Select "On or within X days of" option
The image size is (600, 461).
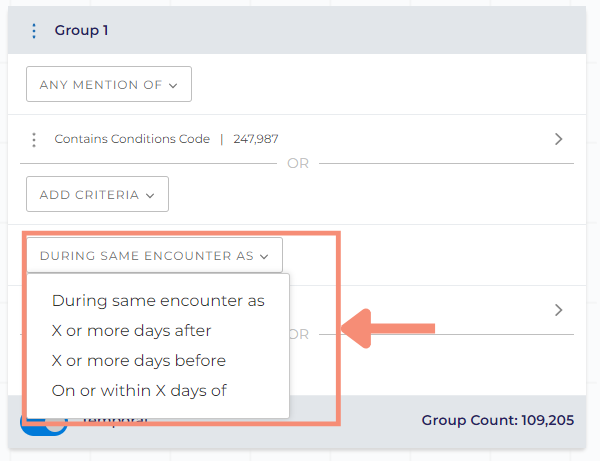point(139,391)
